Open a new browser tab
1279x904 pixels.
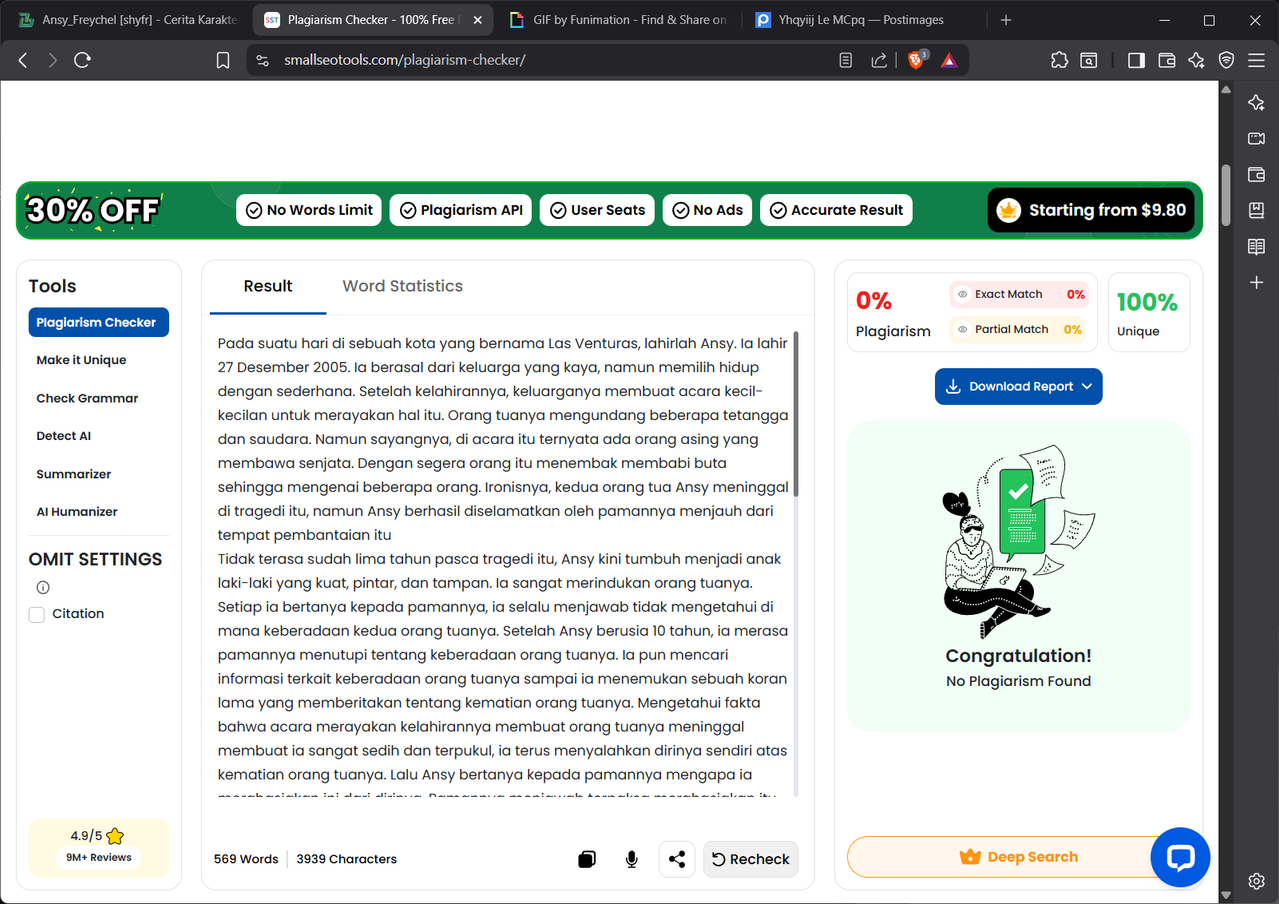1006,20
